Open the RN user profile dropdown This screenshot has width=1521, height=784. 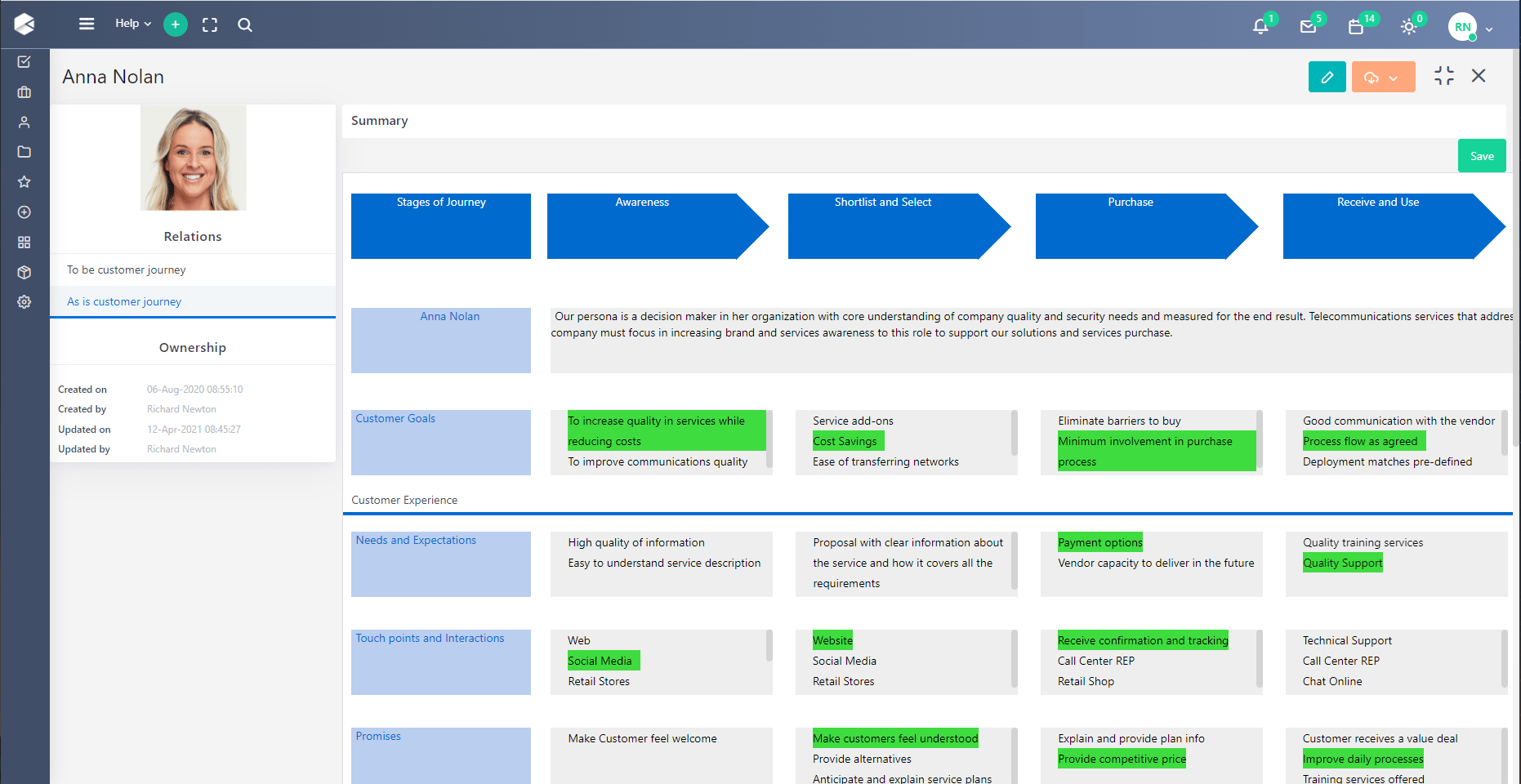[x=1470, y=27]
